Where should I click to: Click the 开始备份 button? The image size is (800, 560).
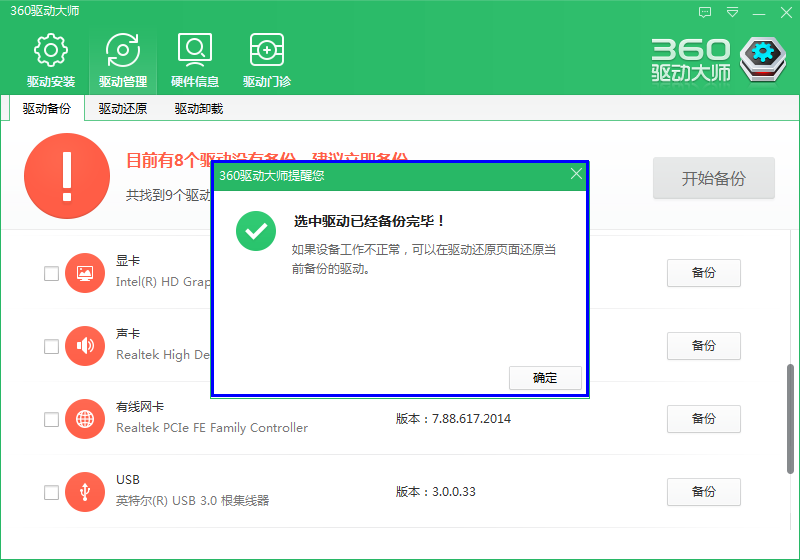pos(714,178)
